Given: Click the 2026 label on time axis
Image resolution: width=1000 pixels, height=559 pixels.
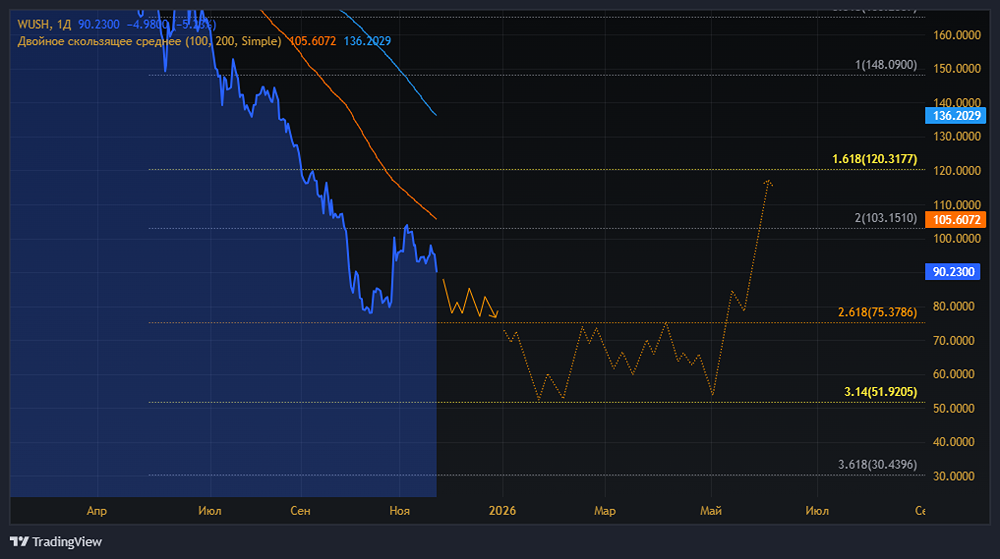Looking at the screenshot, I should pos(502,511).
